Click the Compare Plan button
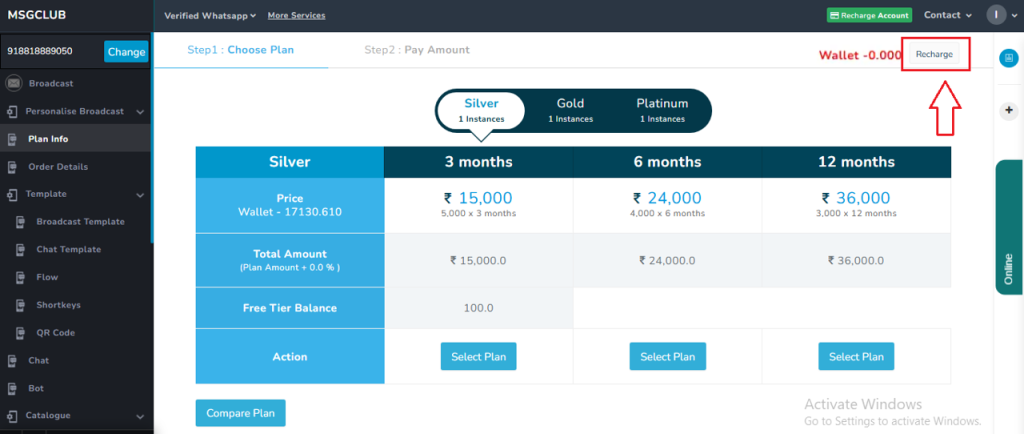This screenshot has width=1024, height=434. click(240, 413)
